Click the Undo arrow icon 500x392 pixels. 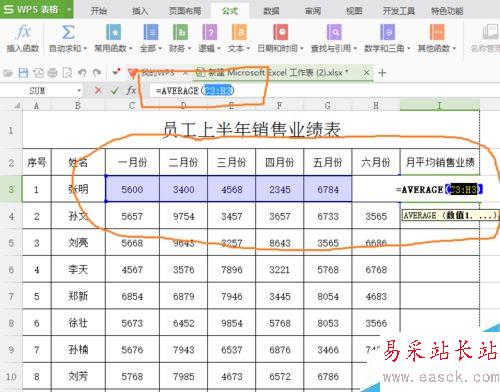coord(82,73)
